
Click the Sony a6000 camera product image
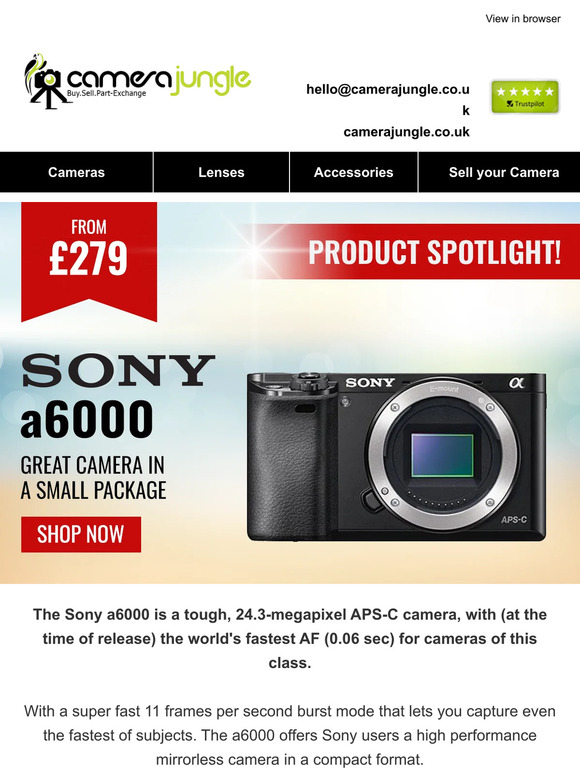click(x=396, y=456)
